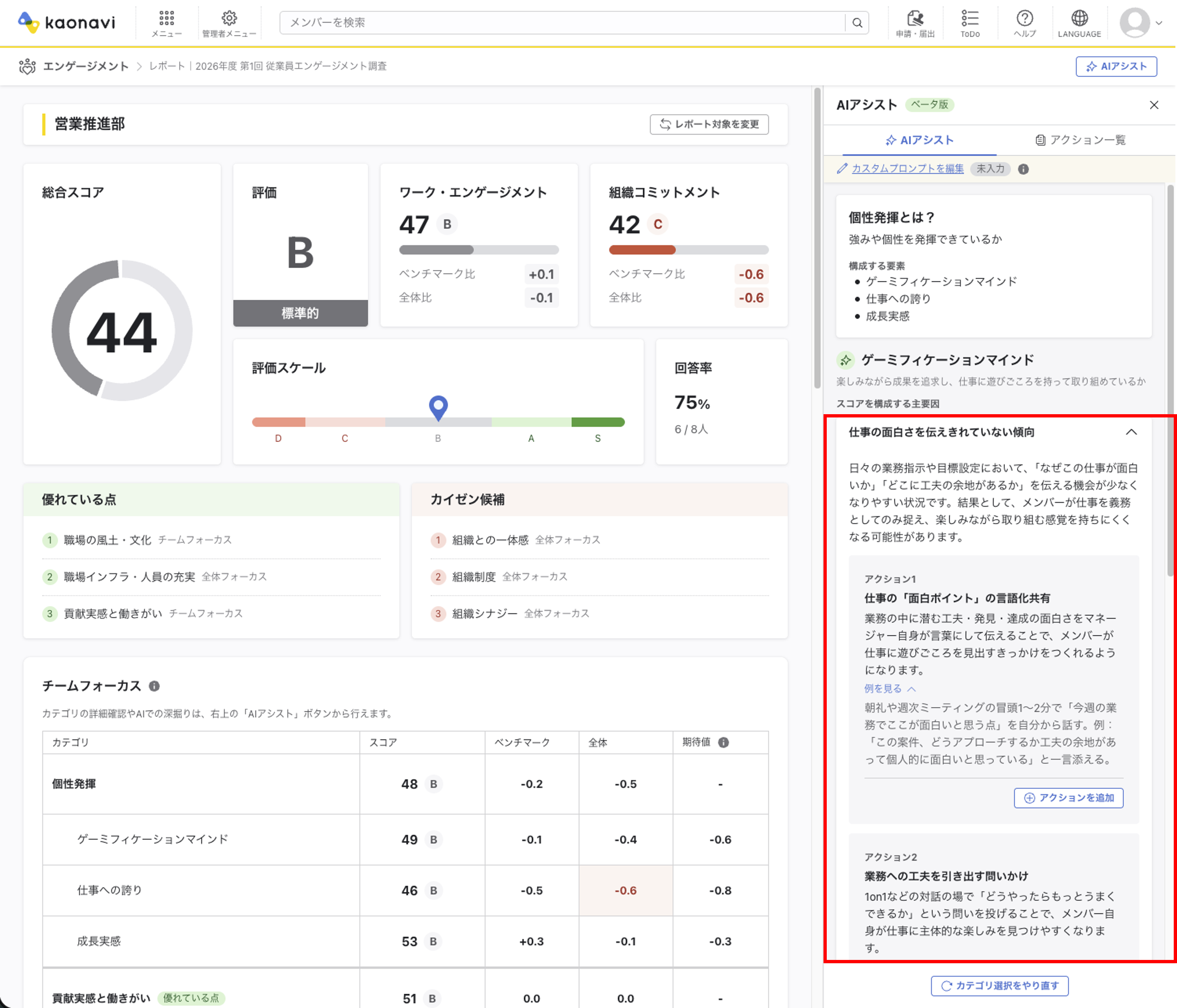The height and width of the screenshot is (1008, 1177).
Task: Switch to the アクション一覧 tab
Action: (1080, 141)
